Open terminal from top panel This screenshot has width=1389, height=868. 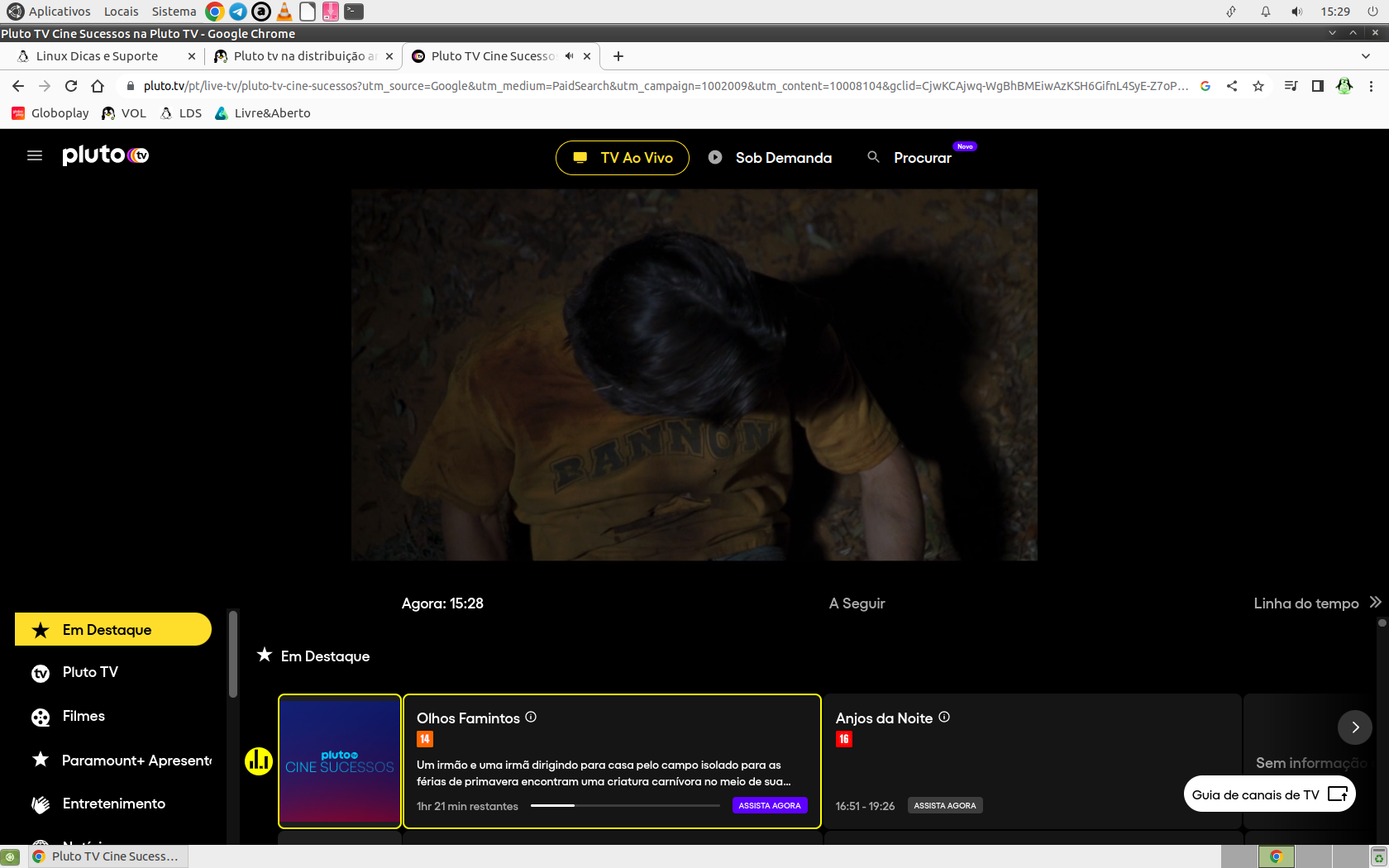point(354,12)
